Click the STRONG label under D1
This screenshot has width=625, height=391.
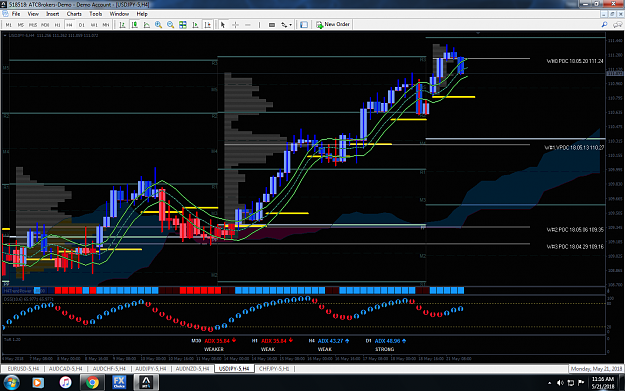click(384, 350)
